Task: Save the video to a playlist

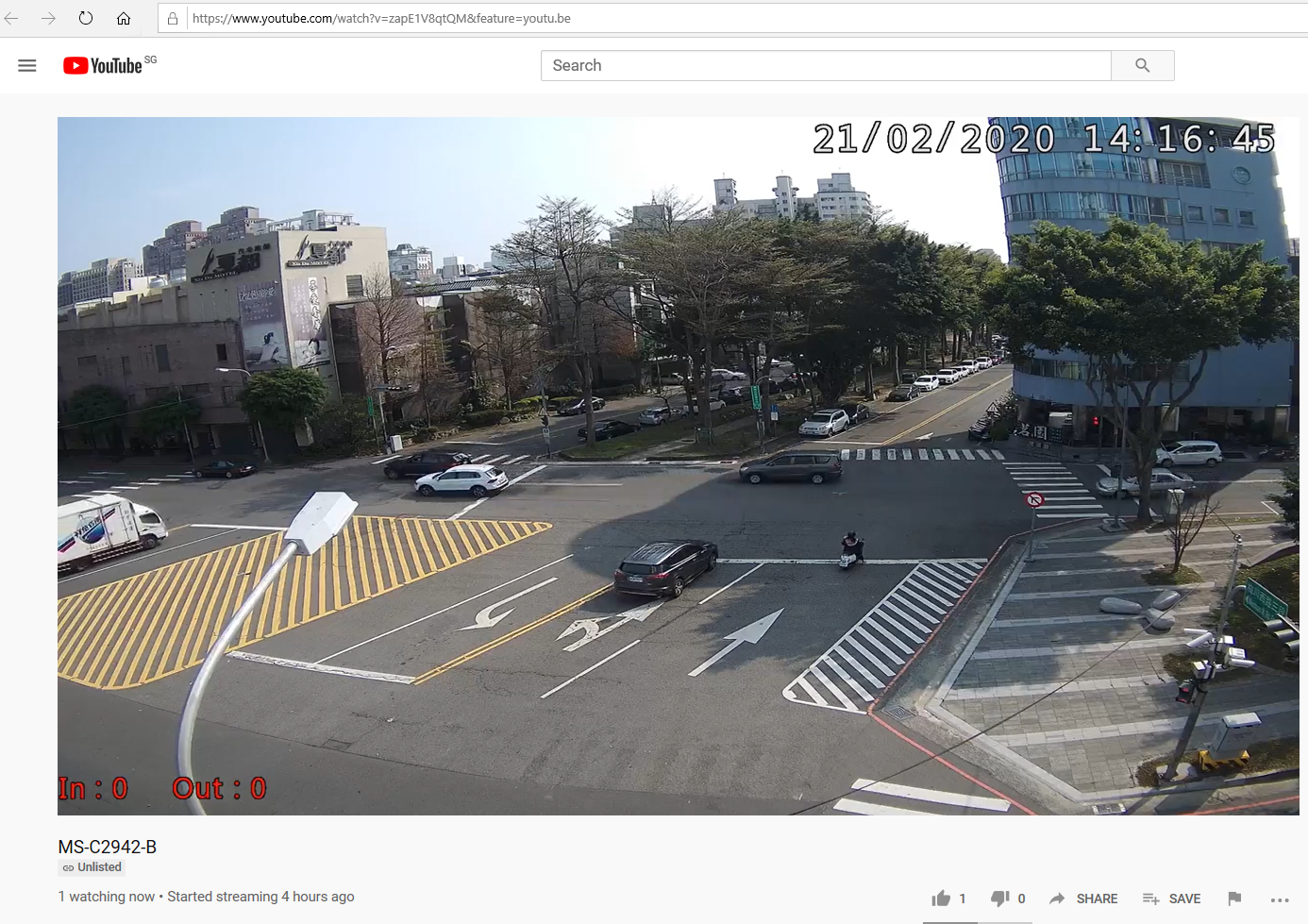Action: tap(1171, 899)
